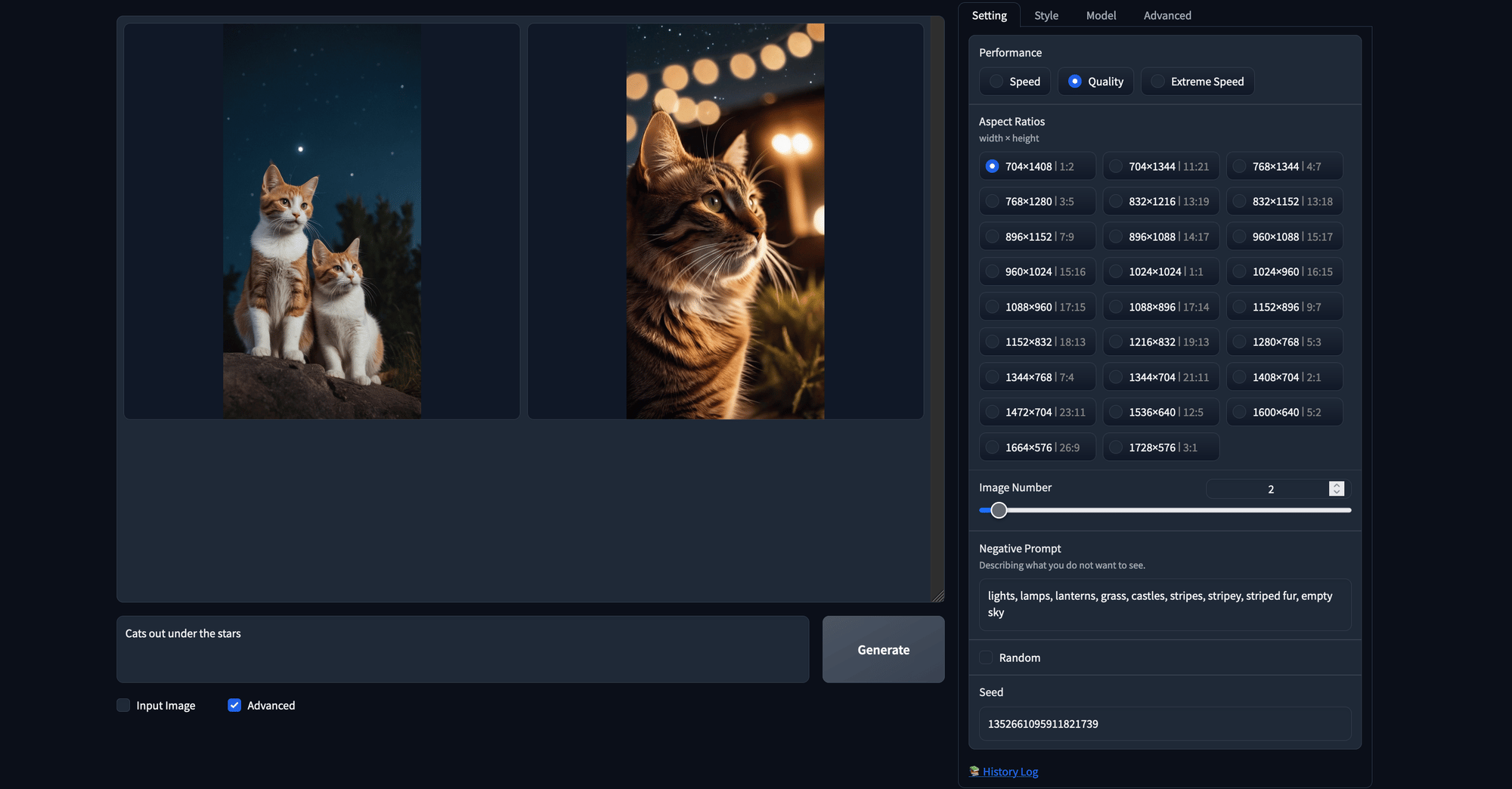Click the Image Number stepper arrows
The height and width of the screenshot is (789, 1512).
(1337, 489)
